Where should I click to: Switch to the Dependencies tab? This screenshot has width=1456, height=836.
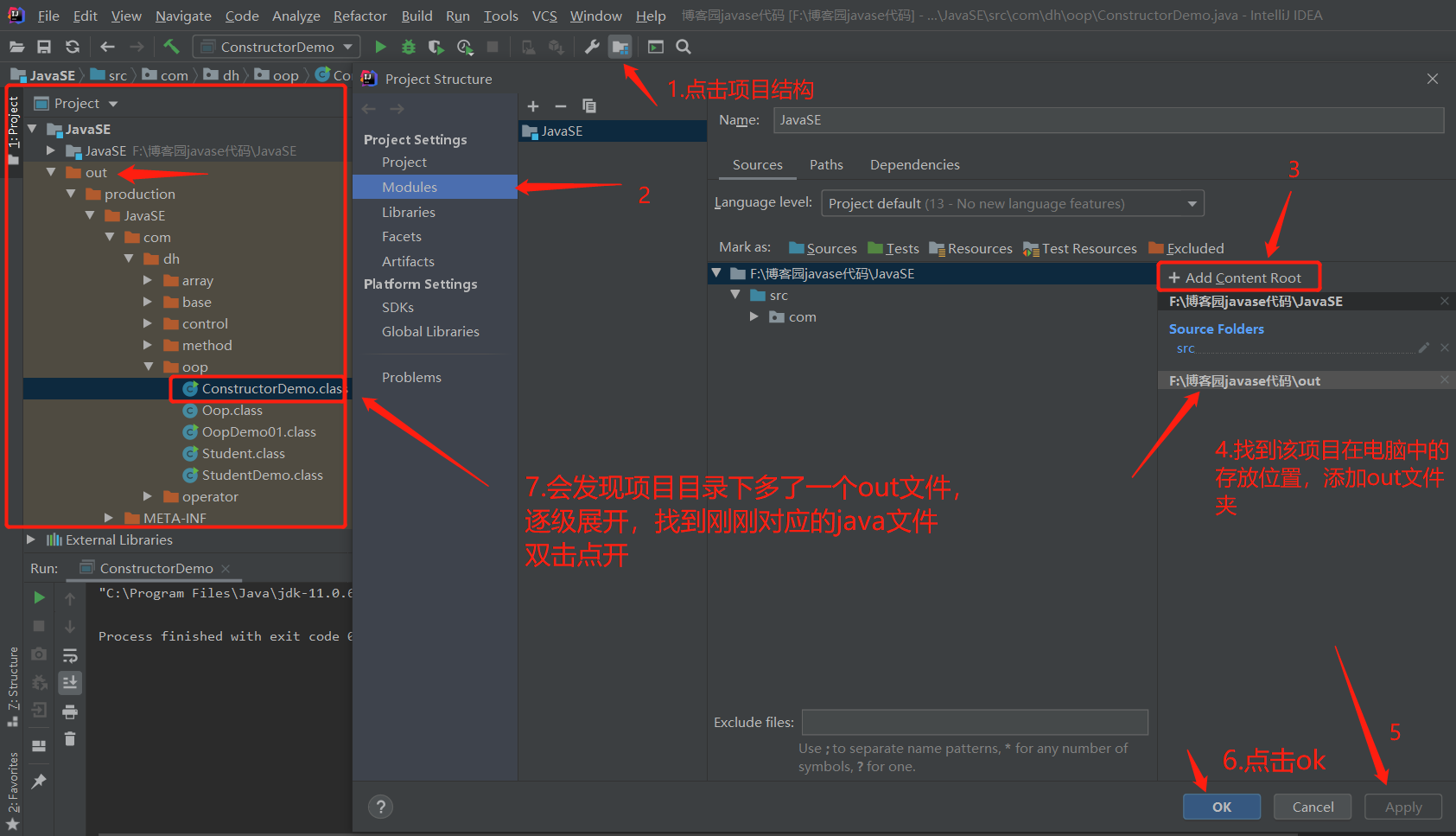pos(915,164)
